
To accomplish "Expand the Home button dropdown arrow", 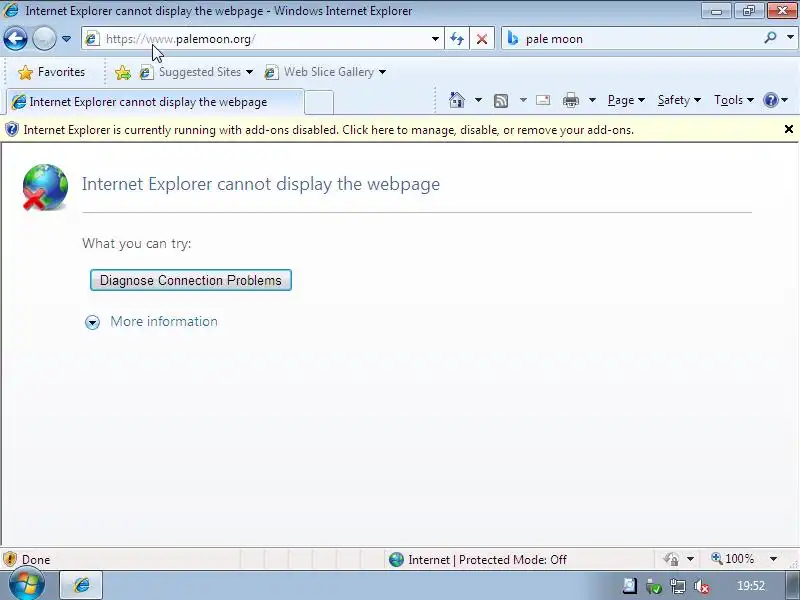I will click(x=478, y=100).
